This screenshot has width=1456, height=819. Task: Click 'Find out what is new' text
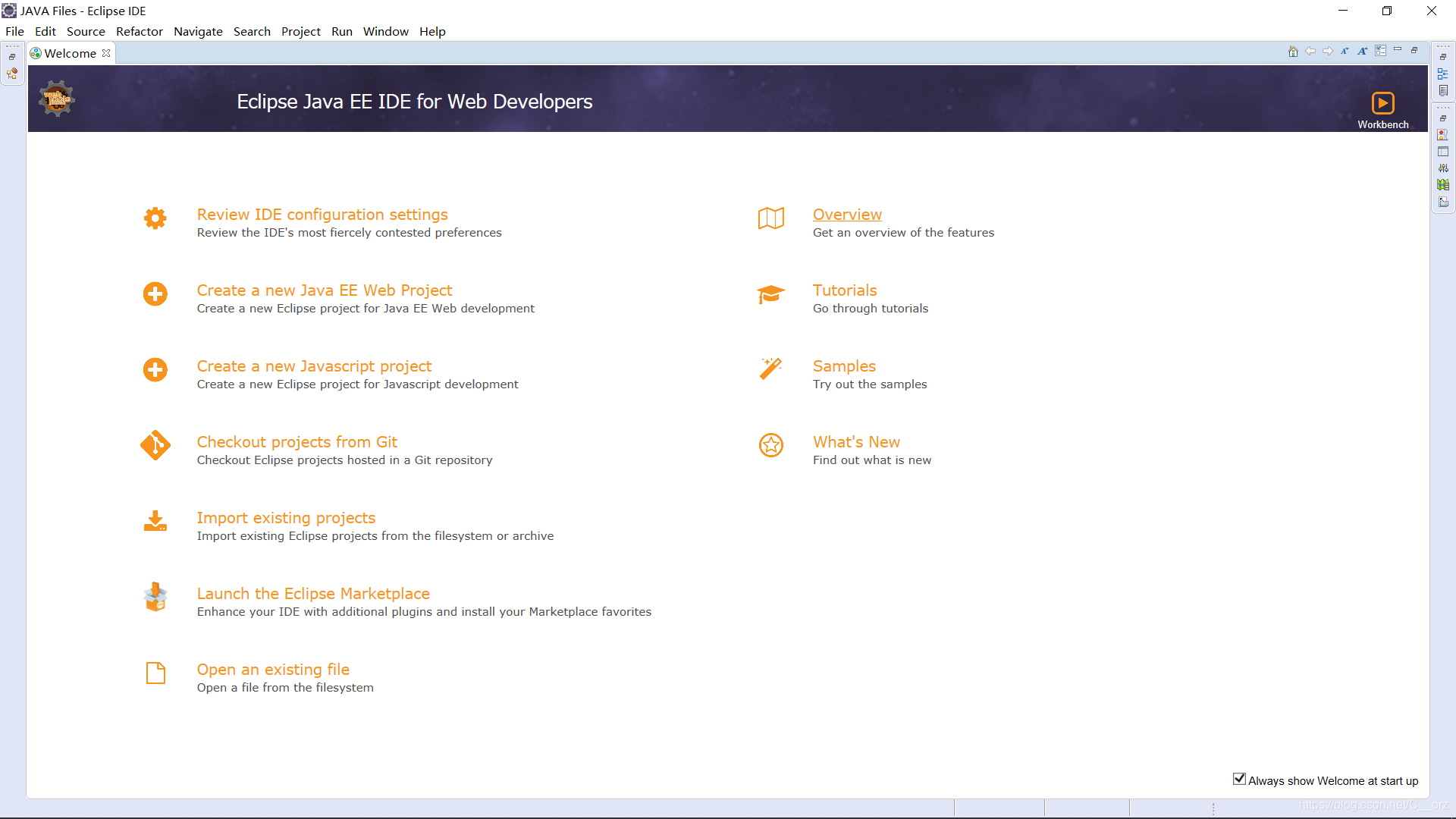click(872, 460)
